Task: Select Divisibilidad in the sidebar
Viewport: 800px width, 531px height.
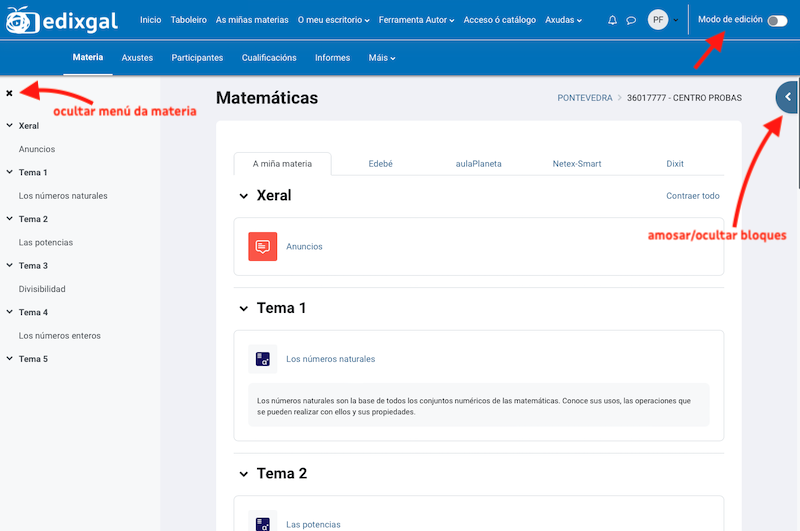Action: coord(42,289)
